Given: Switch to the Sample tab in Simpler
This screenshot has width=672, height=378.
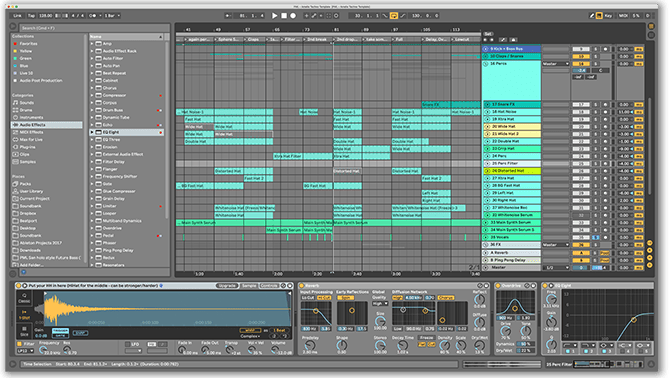Looking at the screenshot, I should (x=249, y=285).
